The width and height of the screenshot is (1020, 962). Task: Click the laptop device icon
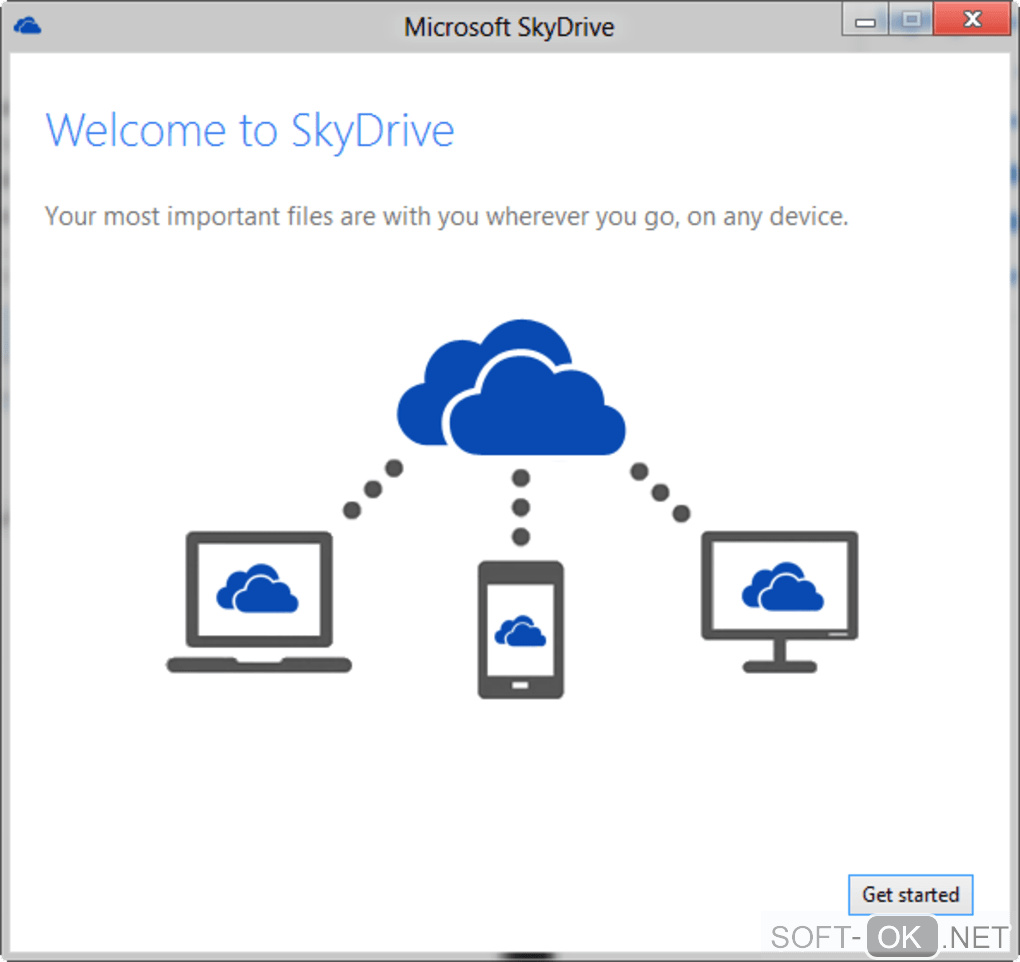pyautogui.click(x=259, y=602)
